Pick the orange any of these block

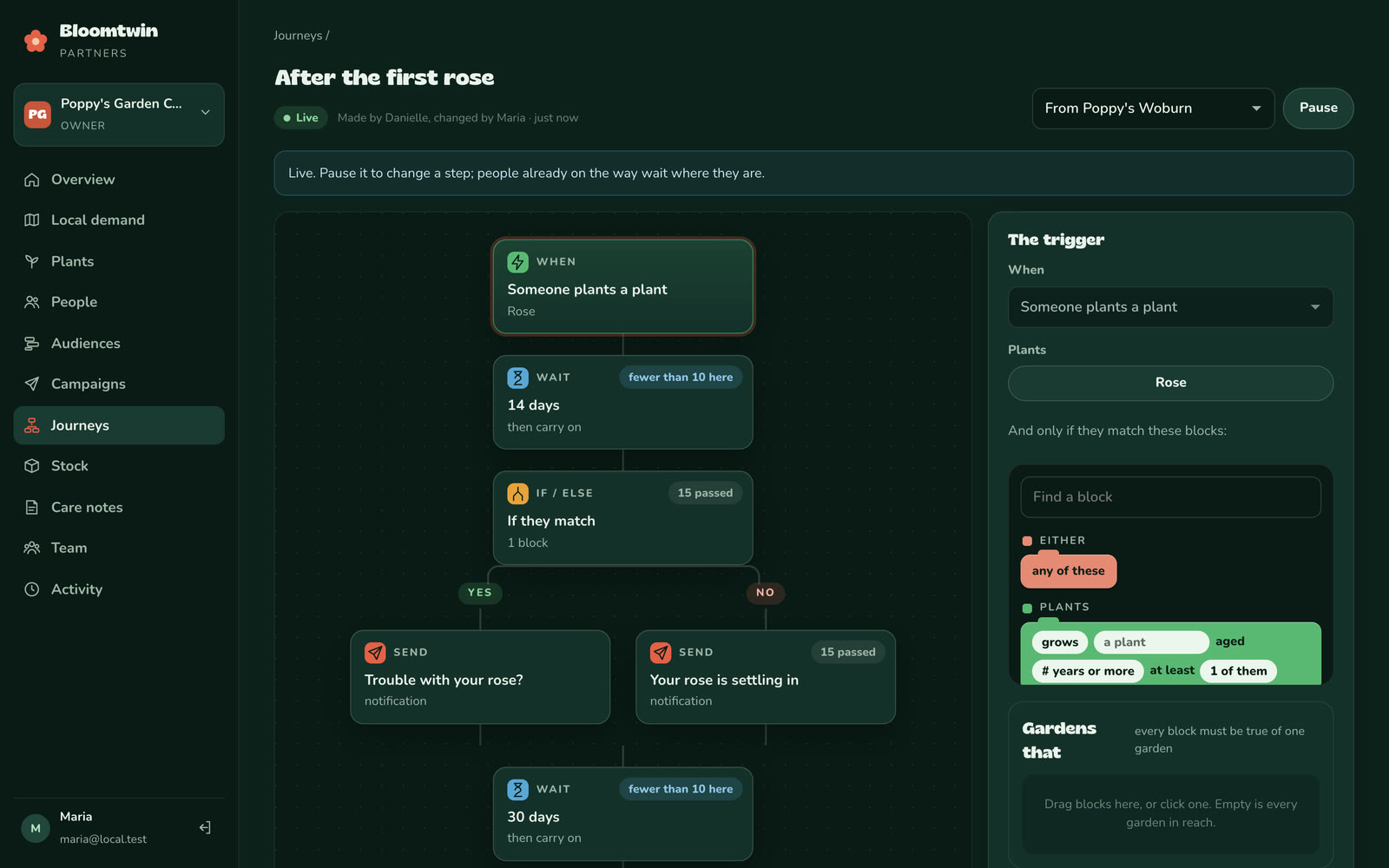pyautogui.click(x=1069, y=570)
